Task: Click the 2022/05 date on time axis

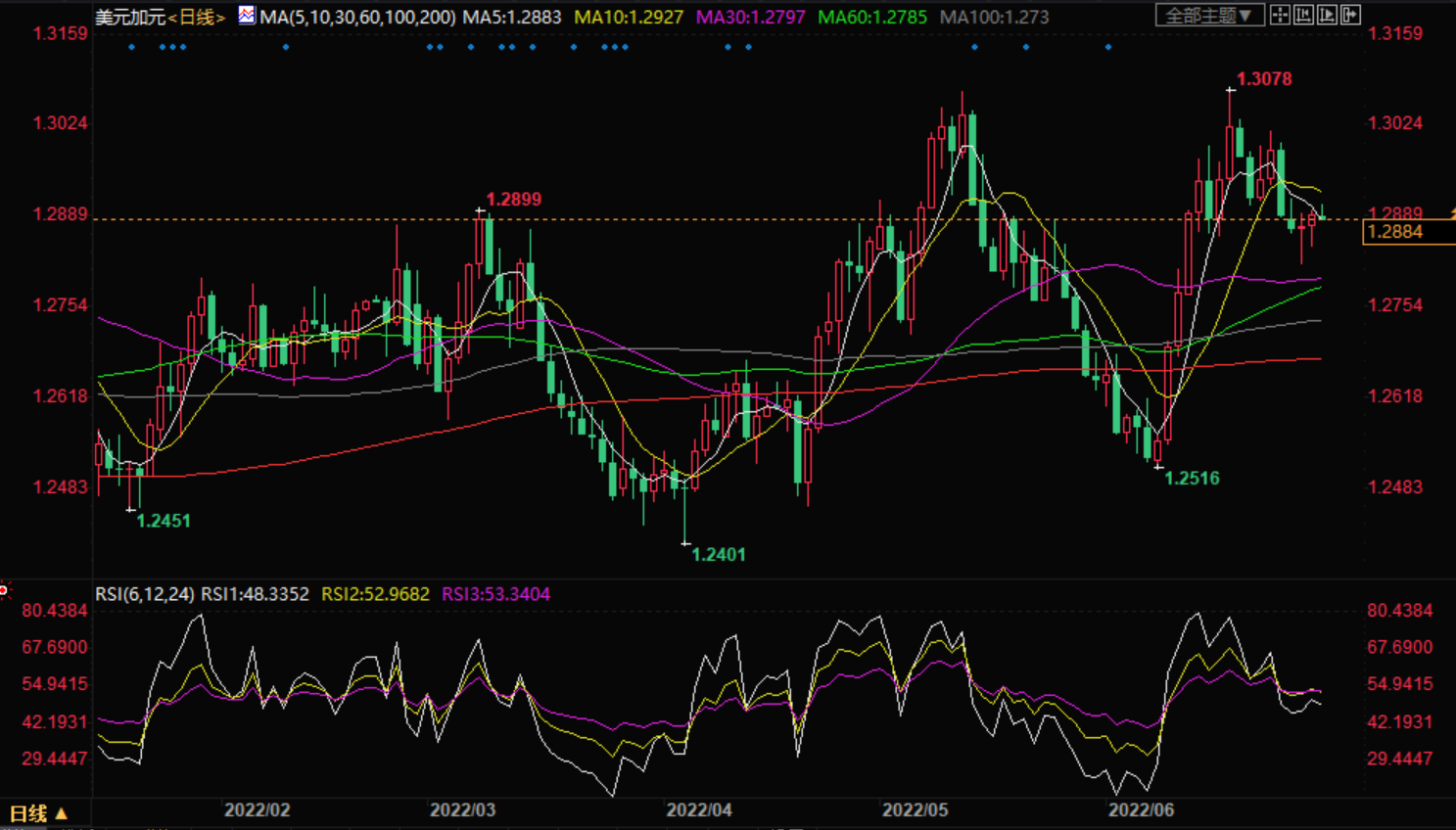Action: coord(915,810)
